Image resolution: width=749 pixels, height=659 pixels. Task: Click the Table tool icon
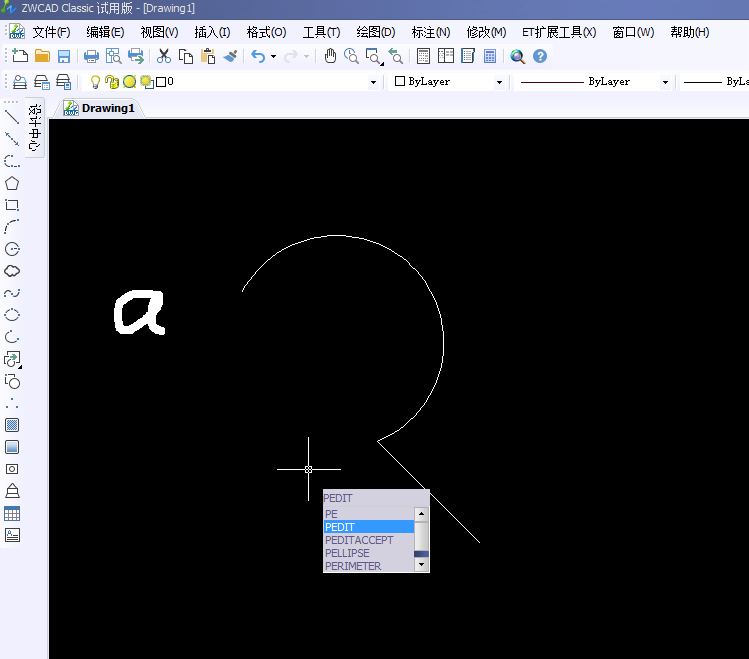click(12, 513)
